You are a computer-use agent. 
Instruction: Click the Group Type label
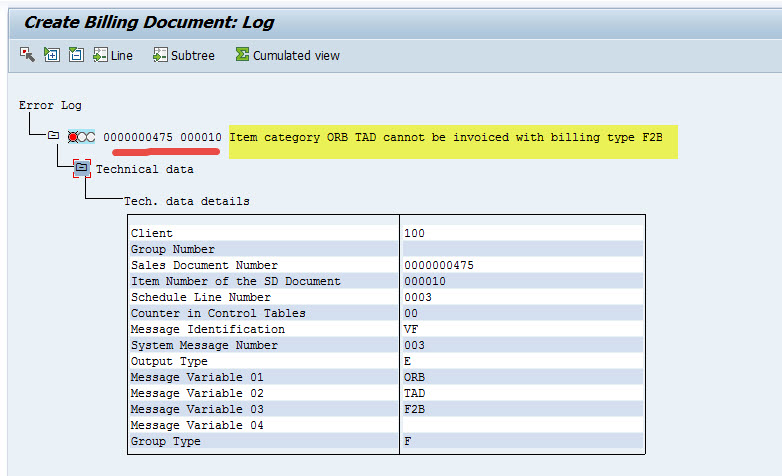click(x=166, y=441)
